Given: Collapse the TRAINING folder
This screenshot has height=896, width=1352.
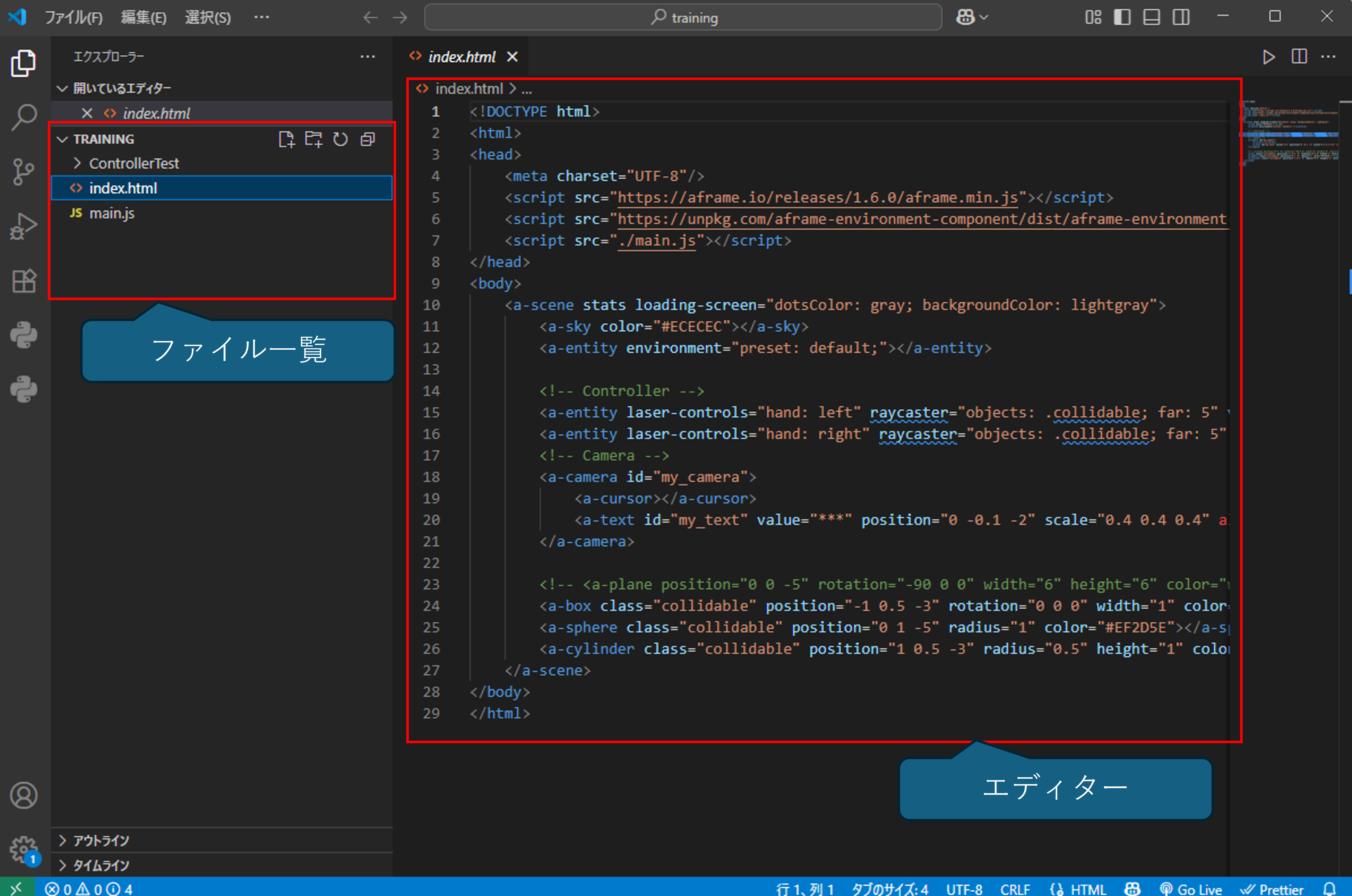Looking at the screenshot, I should tap(63, 139).
